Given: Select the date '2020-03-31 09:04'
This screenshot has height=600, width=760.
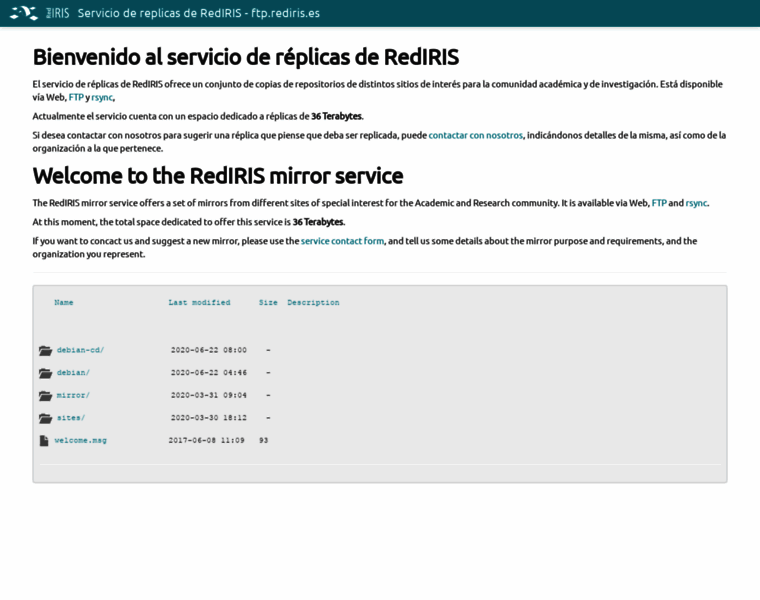Looking at the screenshot, I should tap(209, 395).
